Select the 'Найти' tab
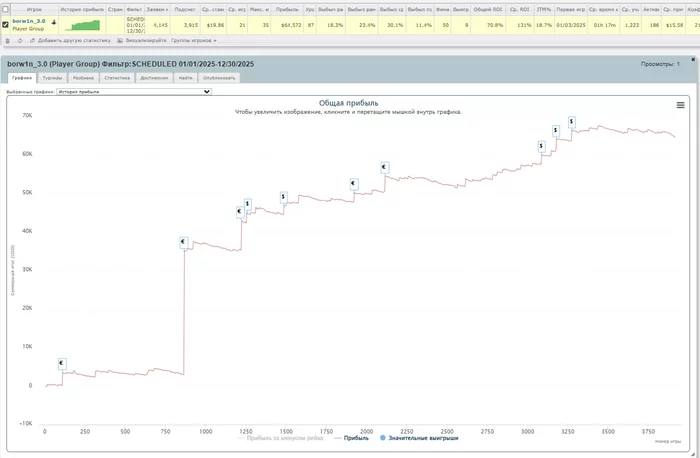 pos(185,78)
